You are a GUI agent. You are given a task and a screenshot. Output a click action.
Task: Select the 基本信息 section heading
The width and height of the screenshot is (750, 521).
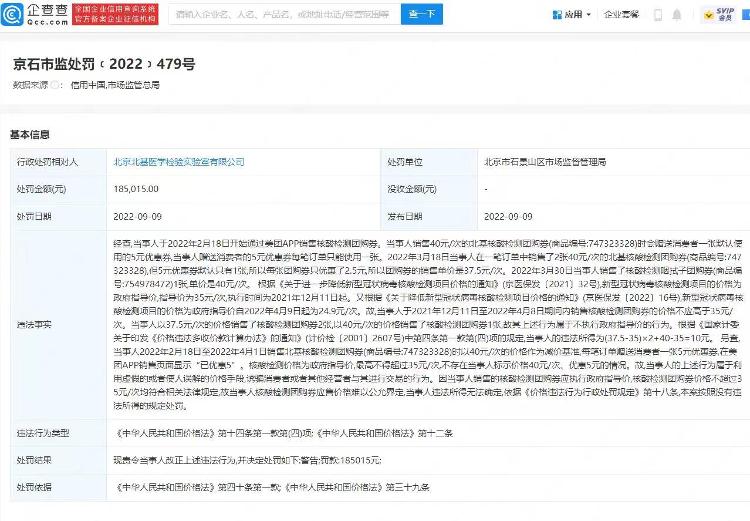(31, 133)
